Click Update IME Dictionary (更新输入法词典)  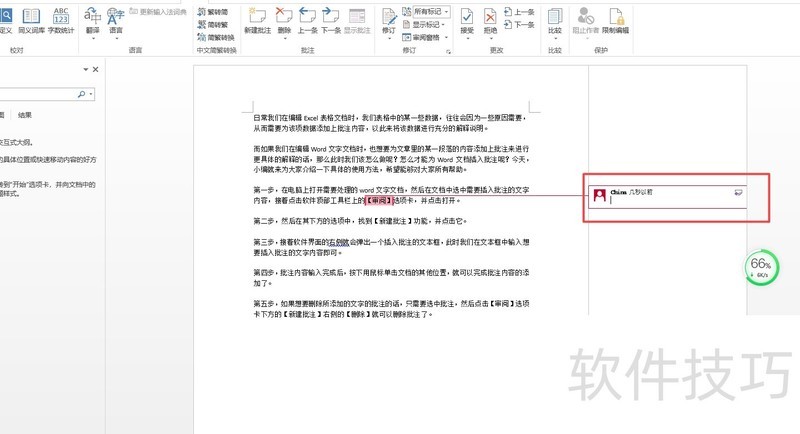tap(158, 11)
